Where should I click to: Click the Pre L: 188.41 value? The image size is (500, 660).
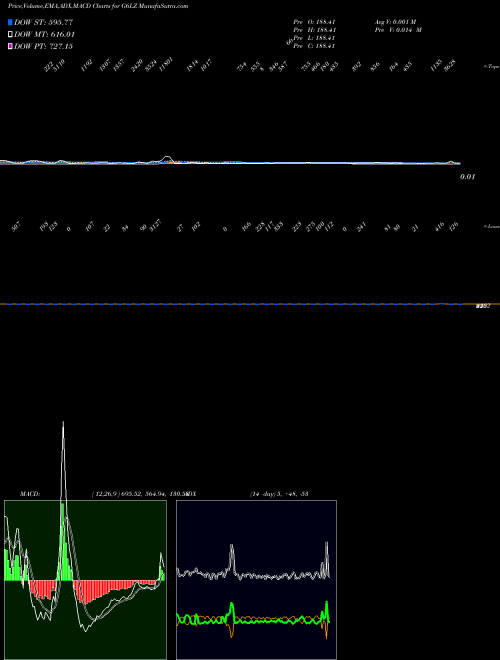pos(314,38)
